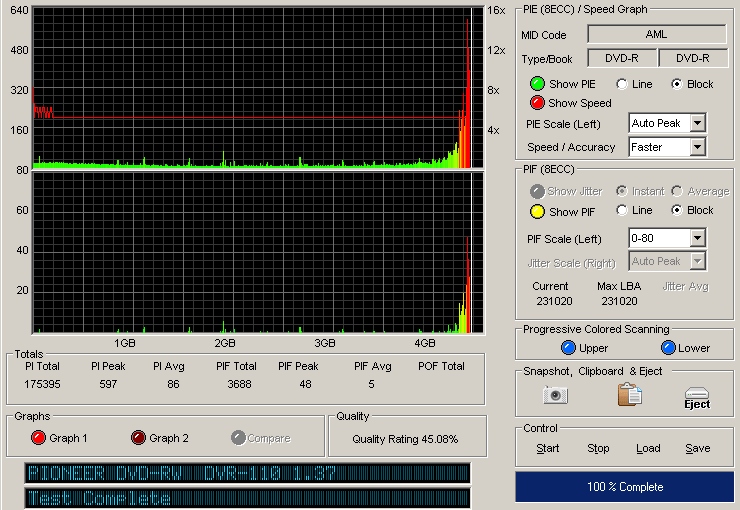Select Instant jitter option
The height and width of the screenshot is (510, 740).
pyautogui.click(x=622, y=191)
